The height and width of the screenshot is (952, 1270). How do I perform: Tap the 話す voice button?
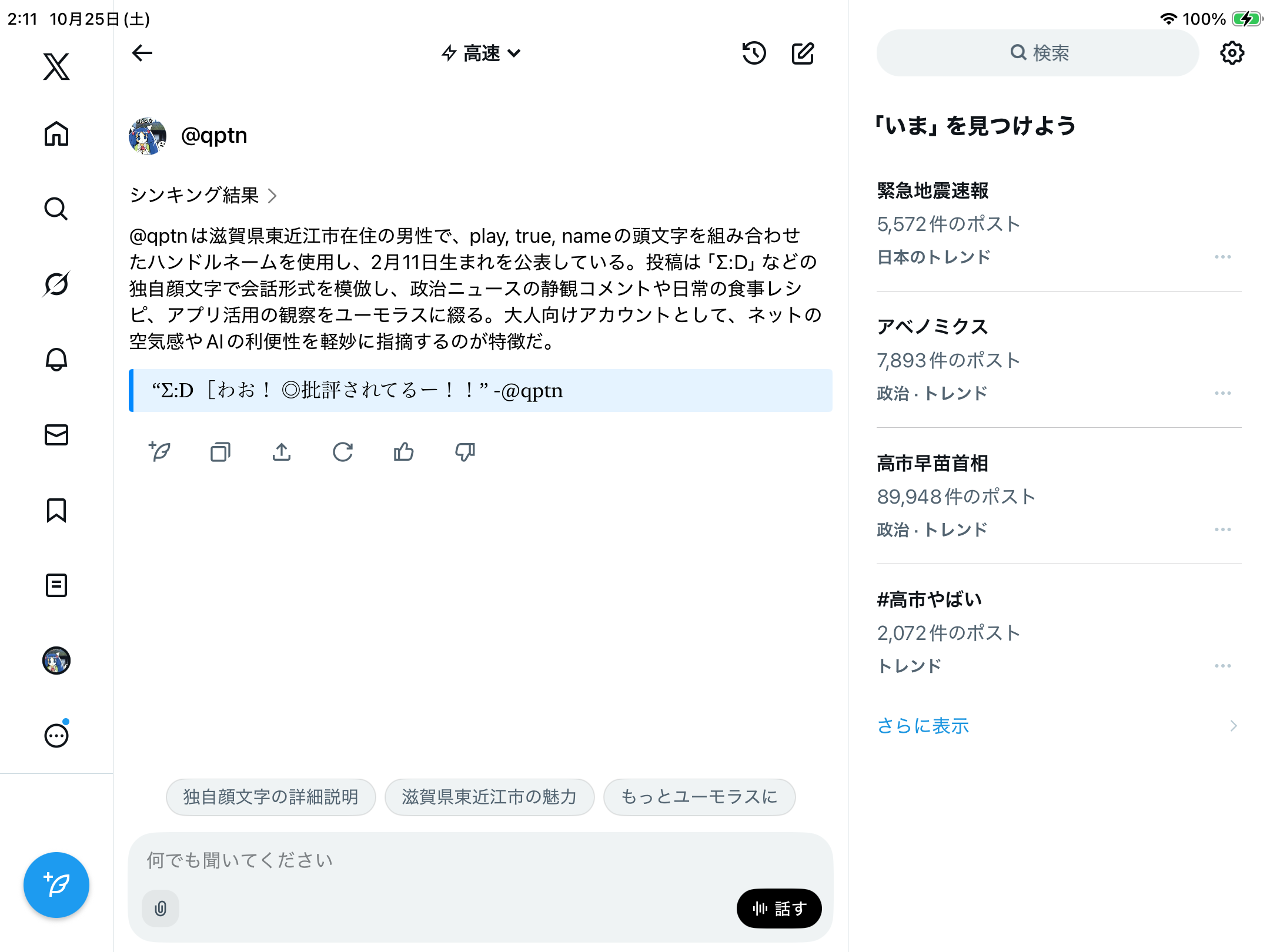coord(779,909)
